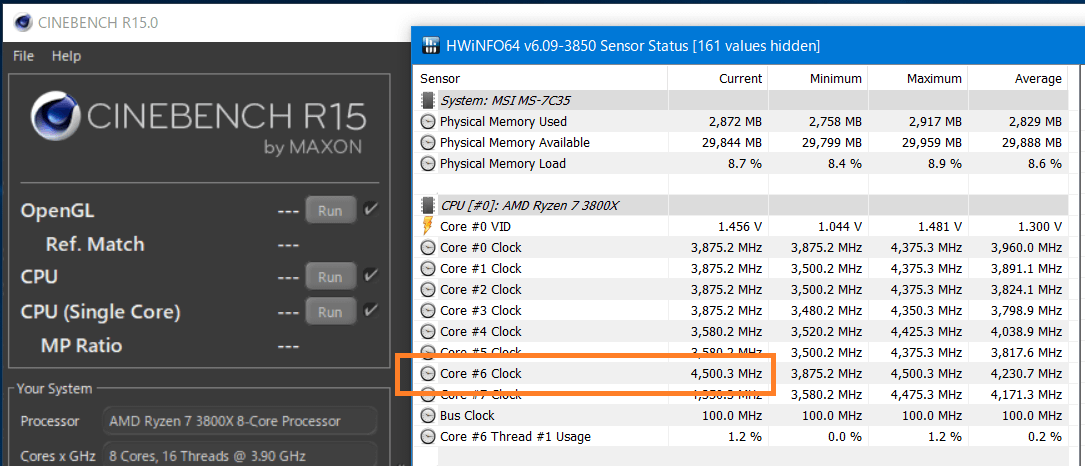
Task: Click the CPU AMD Ryzen 7 3800X chip icon
Action: coord(428,206)
